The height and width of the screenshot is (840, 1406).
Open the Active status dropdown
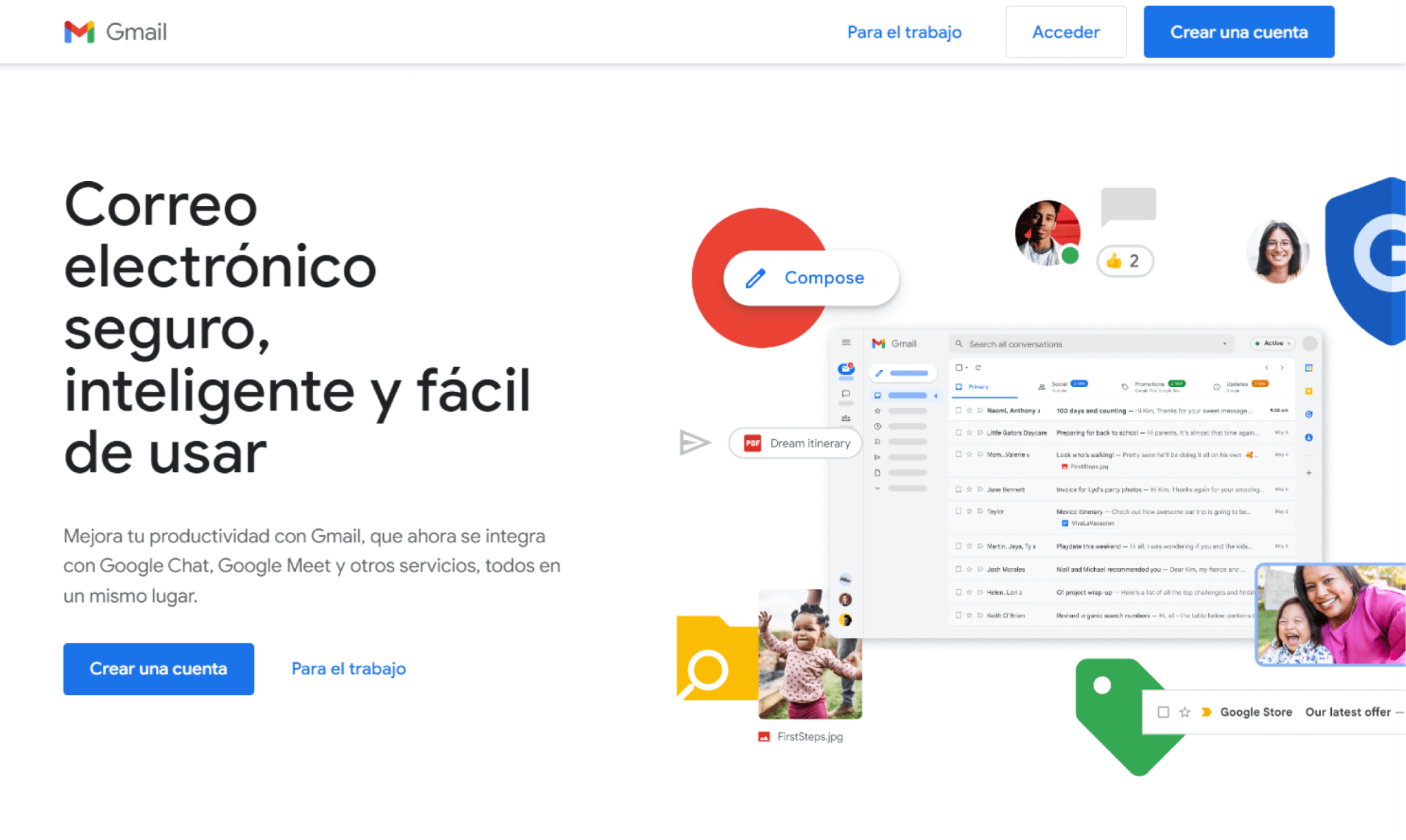pos(1271,343)
